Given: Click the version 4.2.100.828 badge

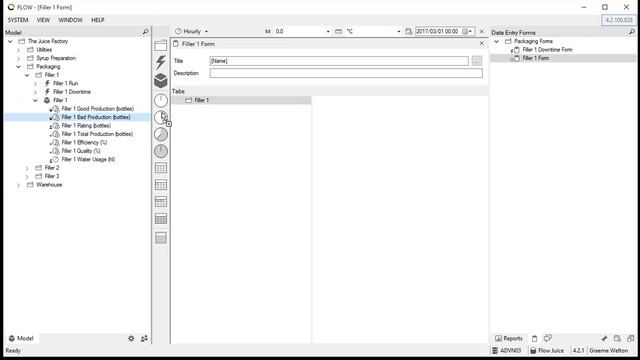Looking at the screenshot, I should click(619, 20).
